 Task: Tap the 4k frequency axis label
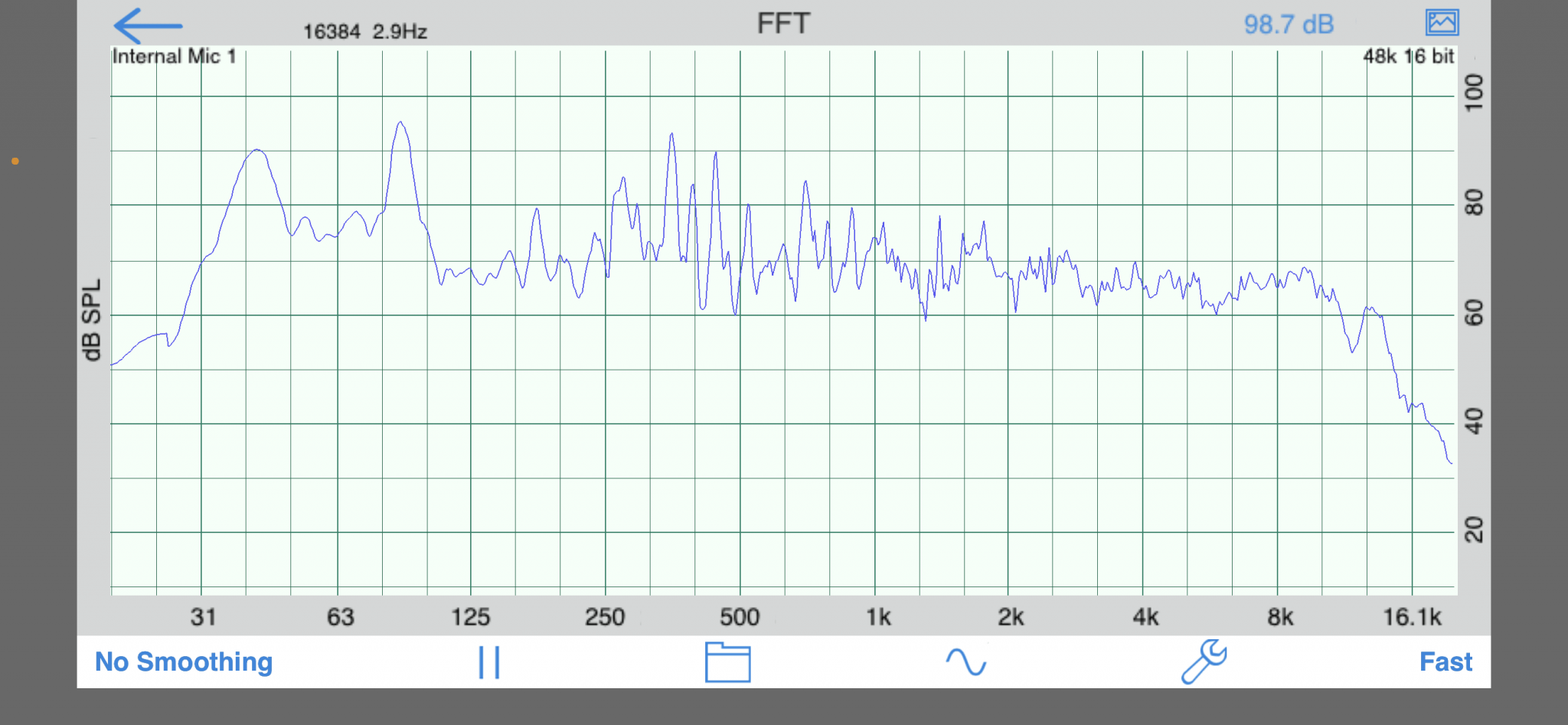pos(1145,617)
